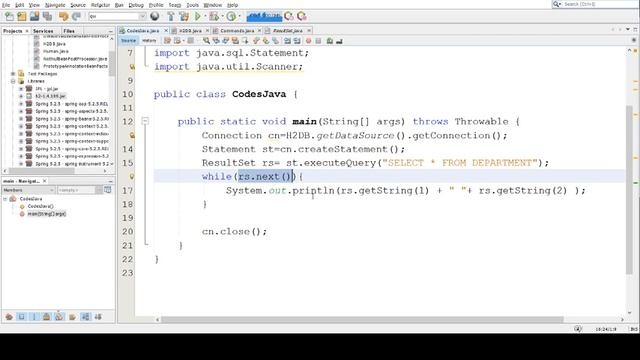Click the Redo toolbar icon

(76, 16)
